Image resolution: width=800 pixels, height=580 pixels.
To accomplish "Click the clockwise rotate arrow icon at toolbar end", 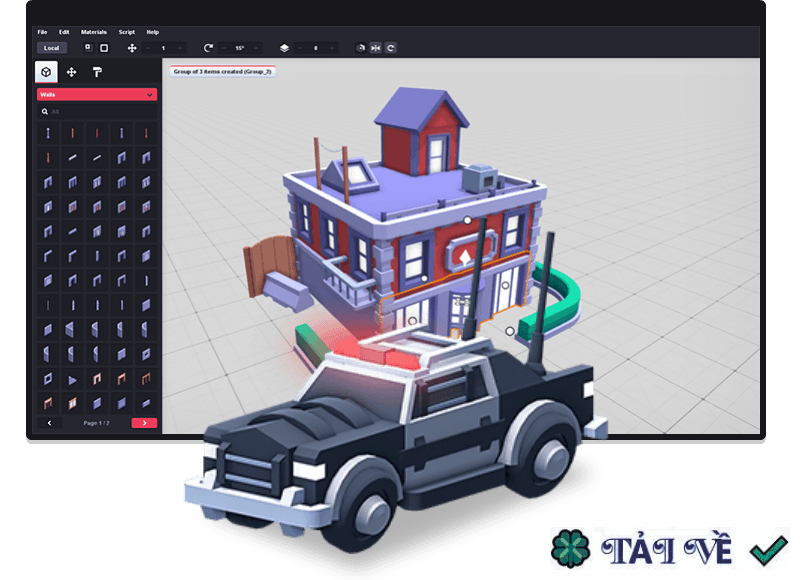I will pos(391,48).
